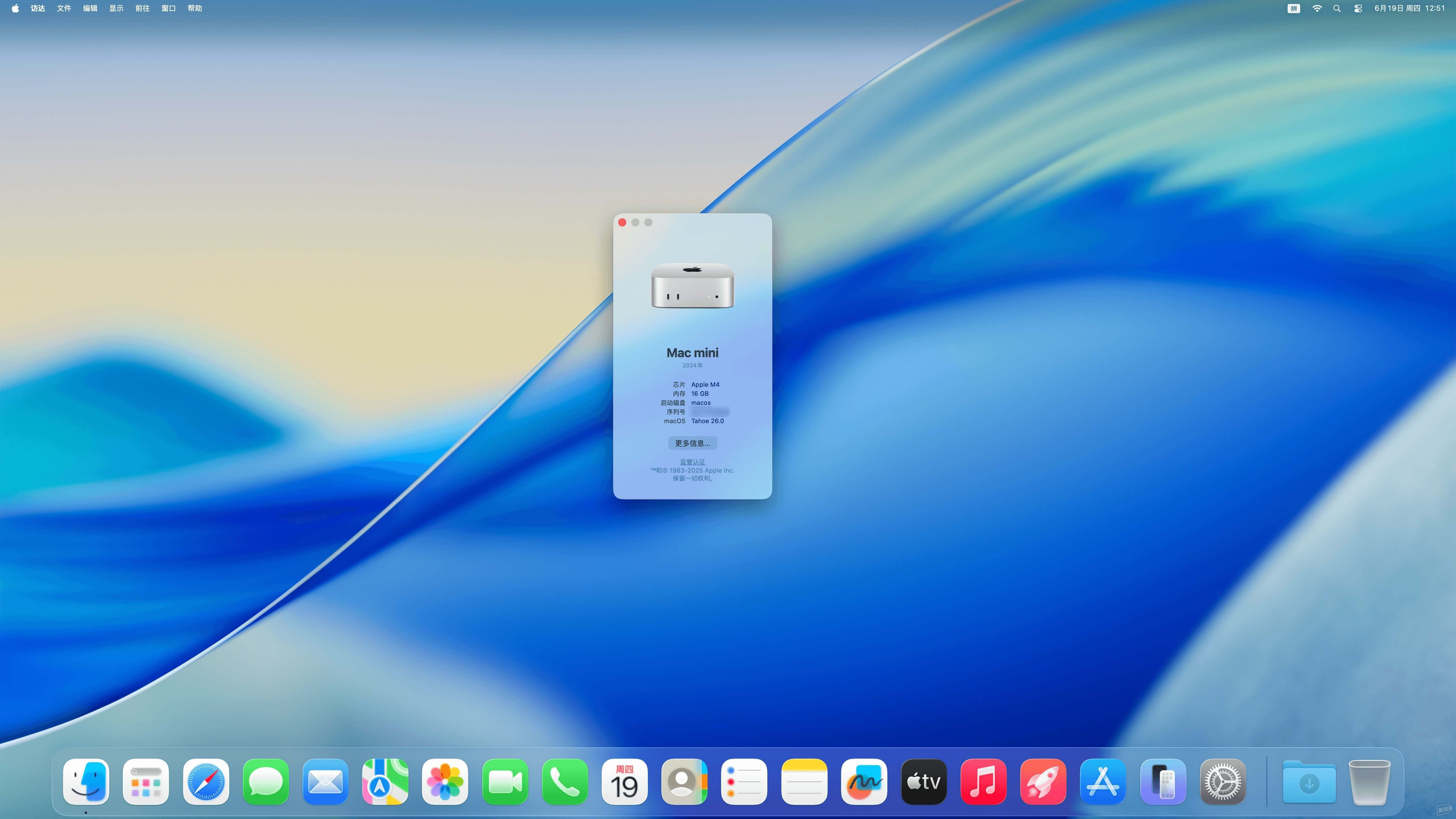
Task: Open Control Center in menu bar
Action: click(1358, 8)
